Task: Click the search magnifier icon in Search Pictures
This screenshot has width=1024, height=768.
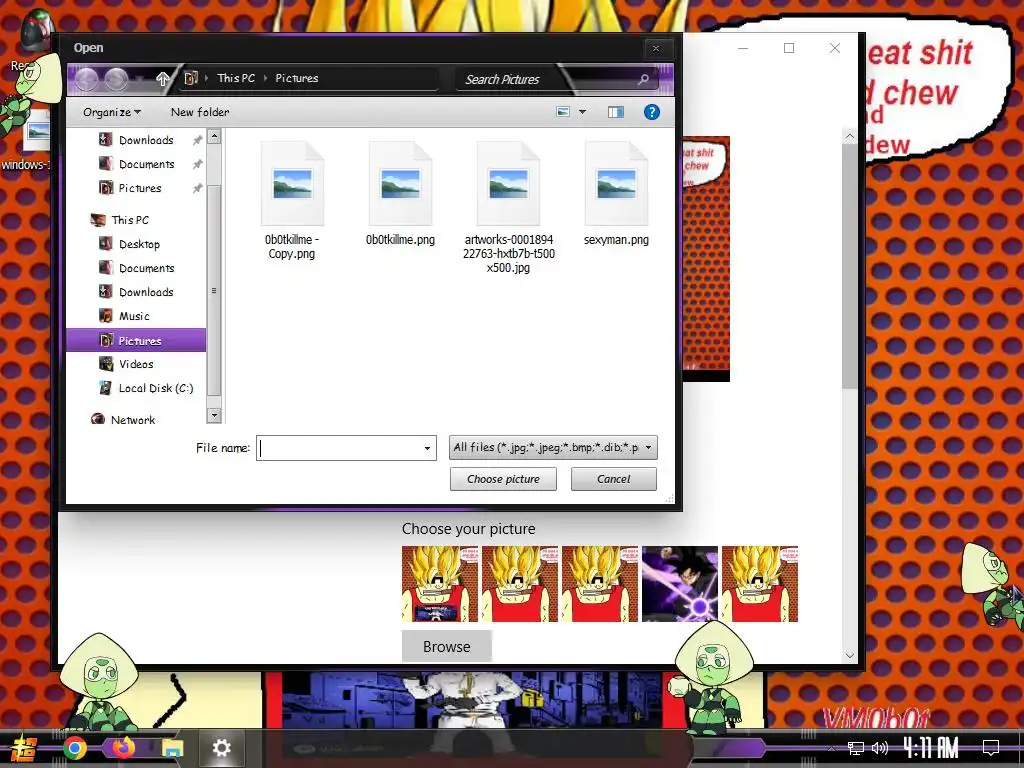Action: tap(643, 79)
